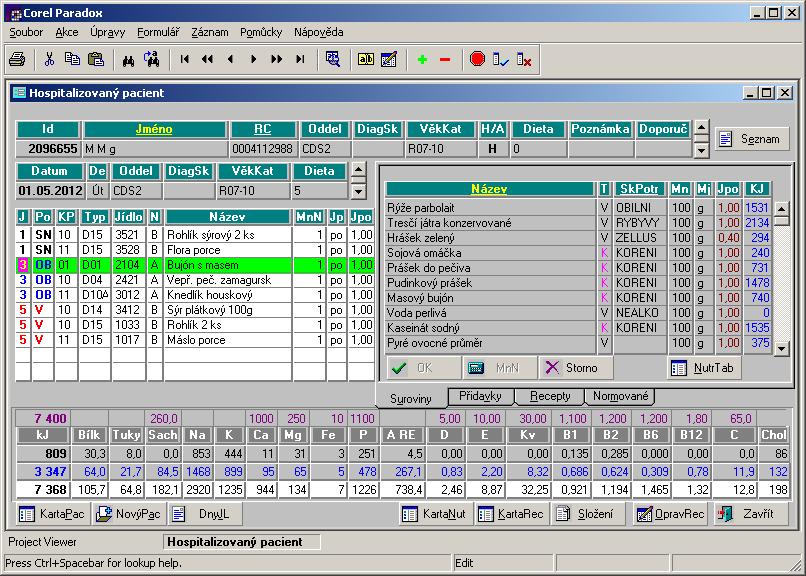Open the Akce menu
The image size is (806, 576).
(67, 32)
